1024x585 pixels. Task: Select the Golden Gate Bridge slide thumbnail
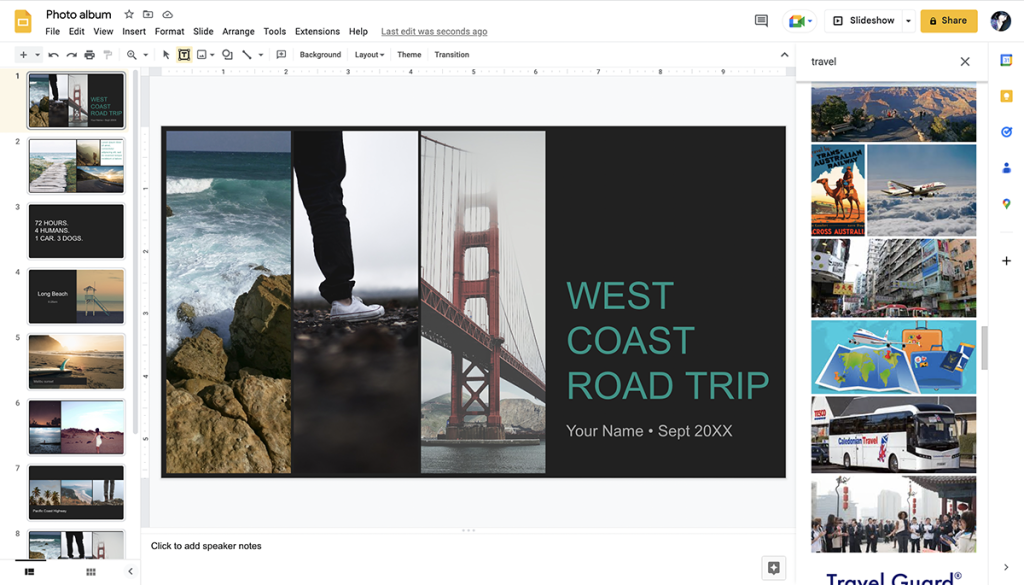[76, 101]
